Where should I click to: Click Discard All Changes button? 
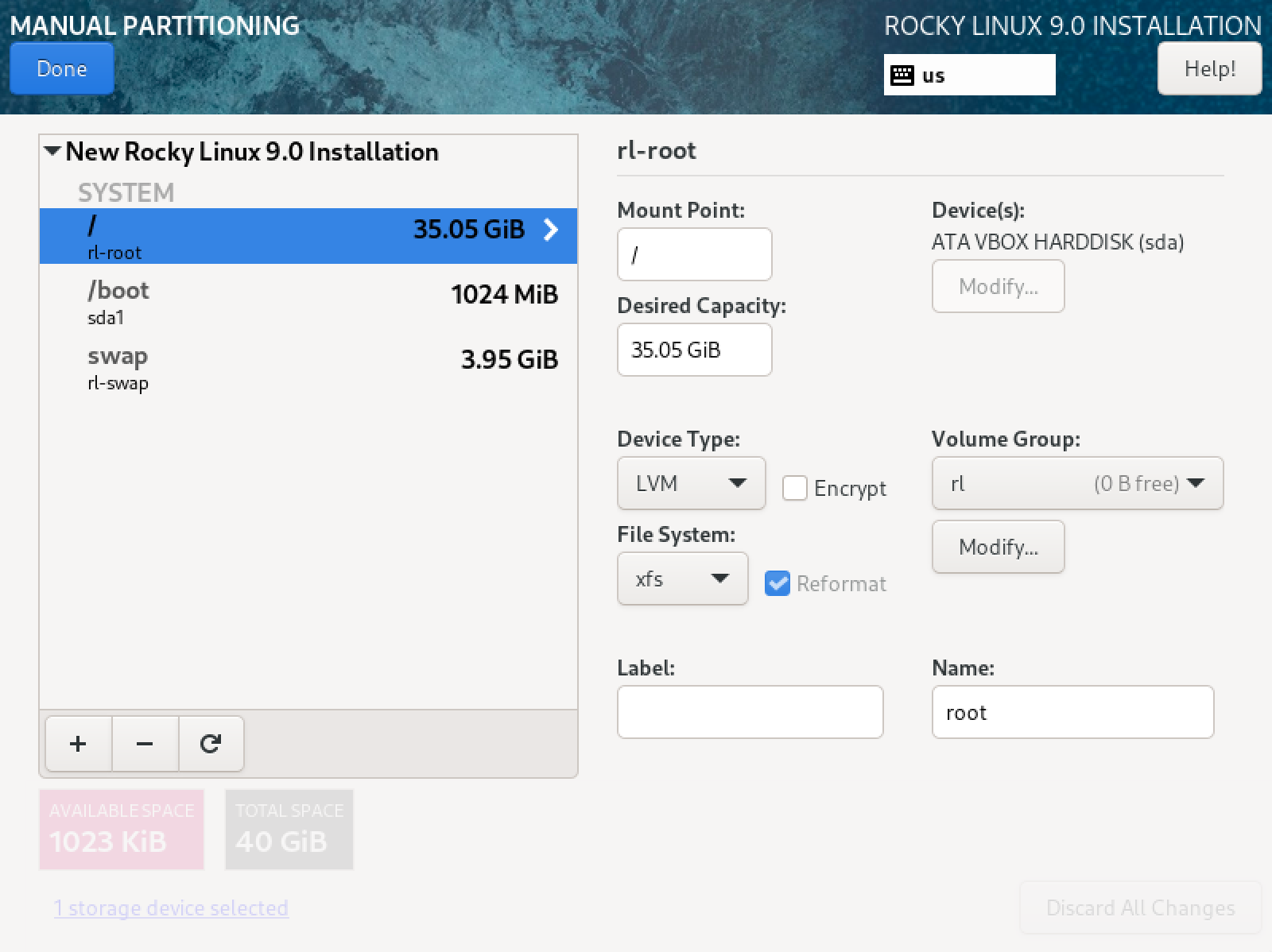pos(1140,907)
